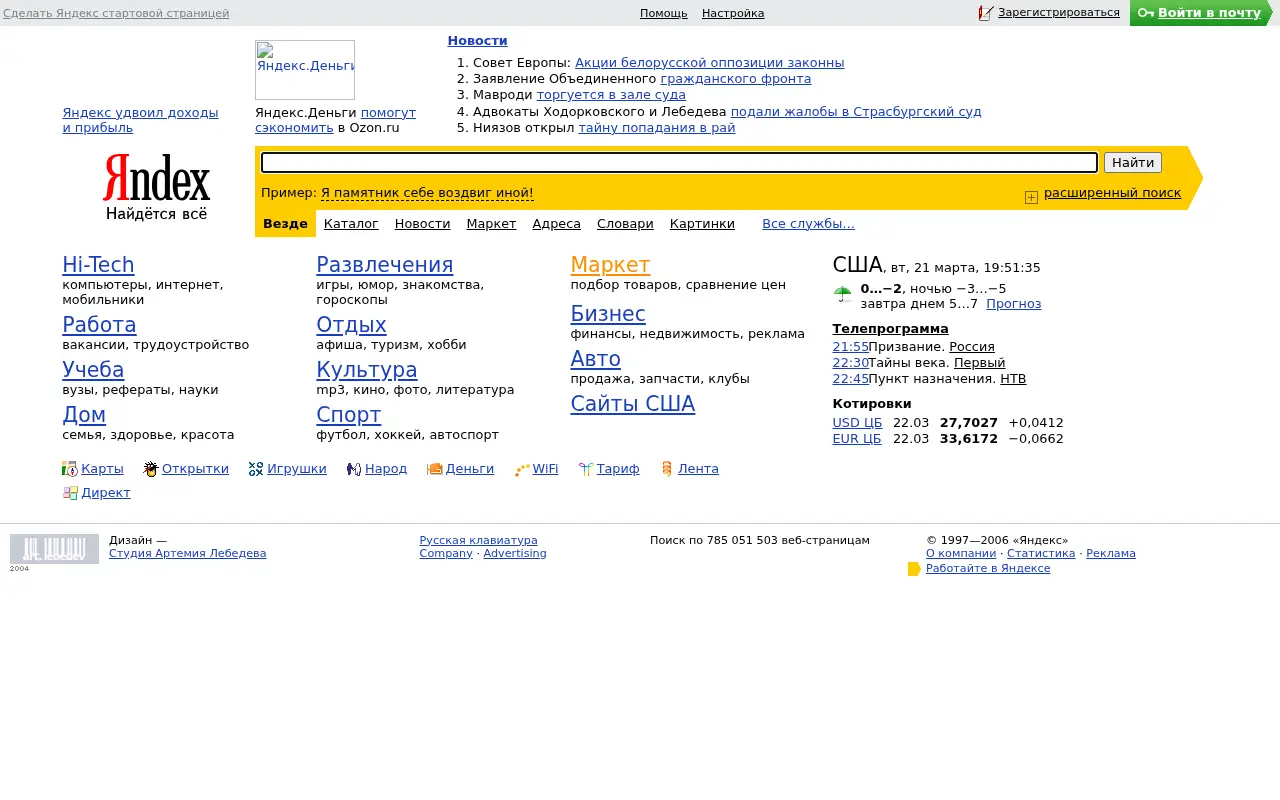
Task: Click the Директ service icon
Action: (x=70, y=493)
